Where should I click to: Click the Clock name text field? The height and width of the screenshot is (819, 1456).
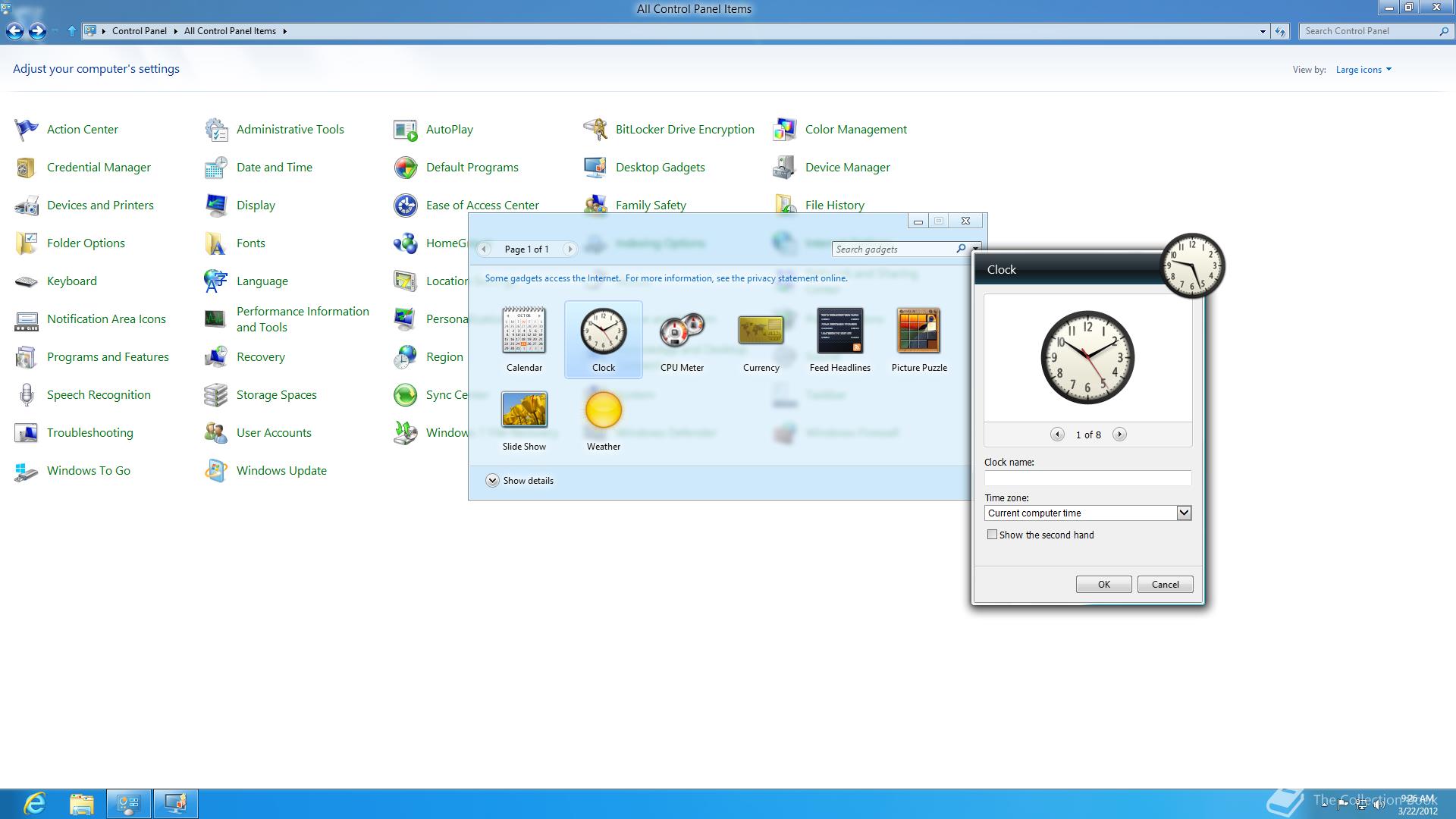coord(1087,479)
